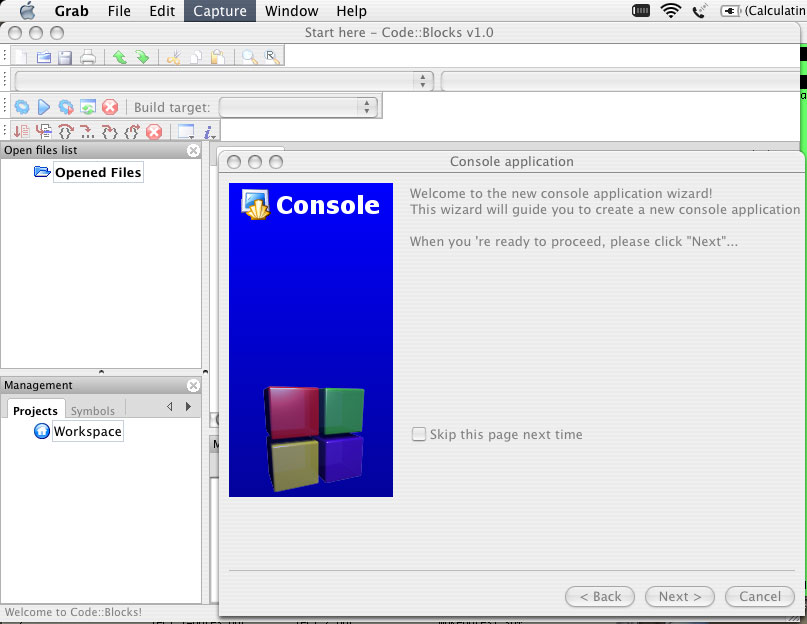Close the Open files list panel

(x=193, y=150)
